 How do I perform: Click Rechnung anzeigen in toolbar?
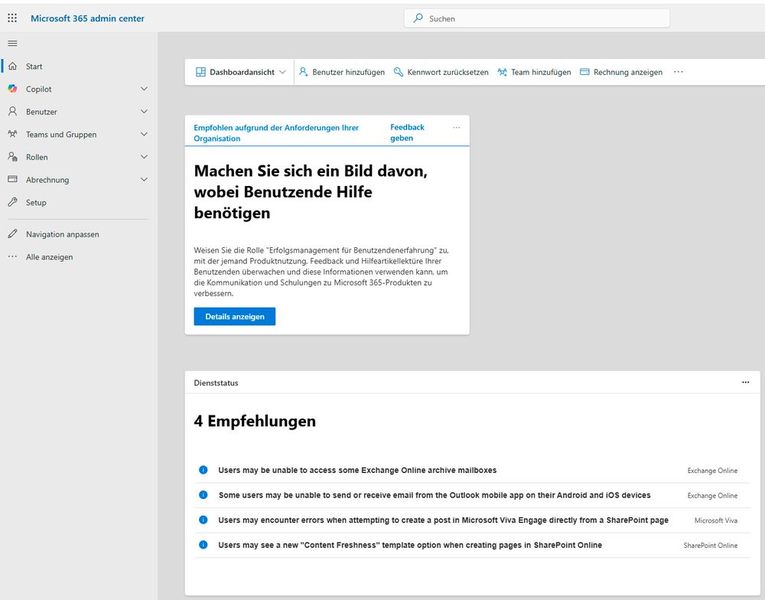(621, 72)
